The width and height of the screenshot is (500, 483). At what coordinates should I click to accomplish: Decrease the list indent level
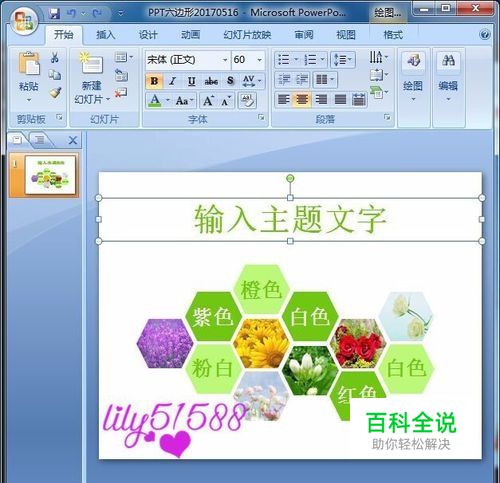coord(284,80)
